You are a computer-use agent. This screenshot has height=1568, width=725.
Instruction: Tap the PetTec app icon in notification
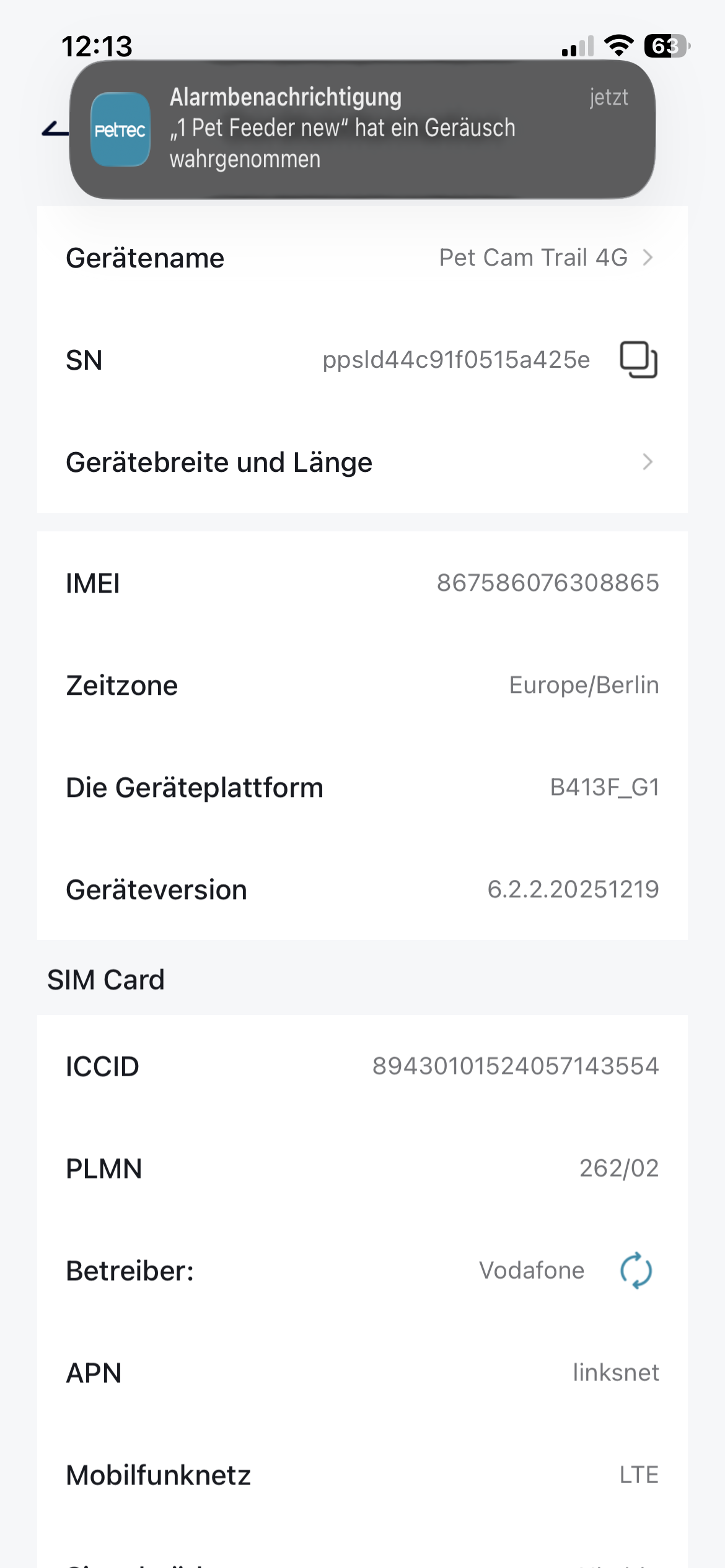[120, 129]
